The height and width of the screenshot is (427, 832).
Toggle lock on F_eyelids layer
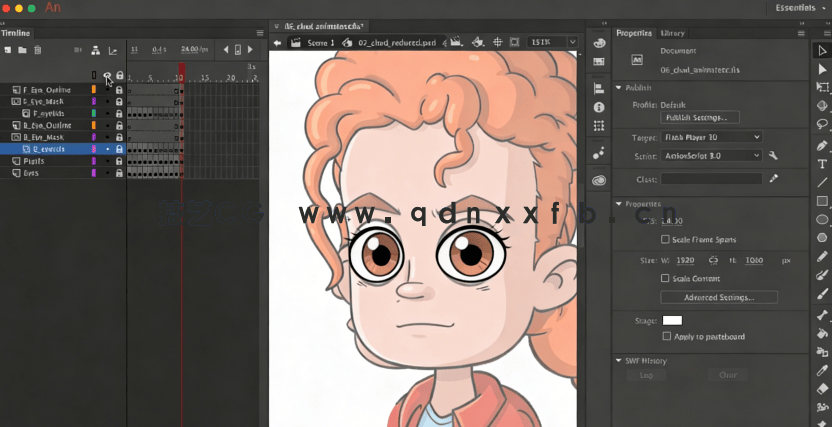click(x=119, y=114)
